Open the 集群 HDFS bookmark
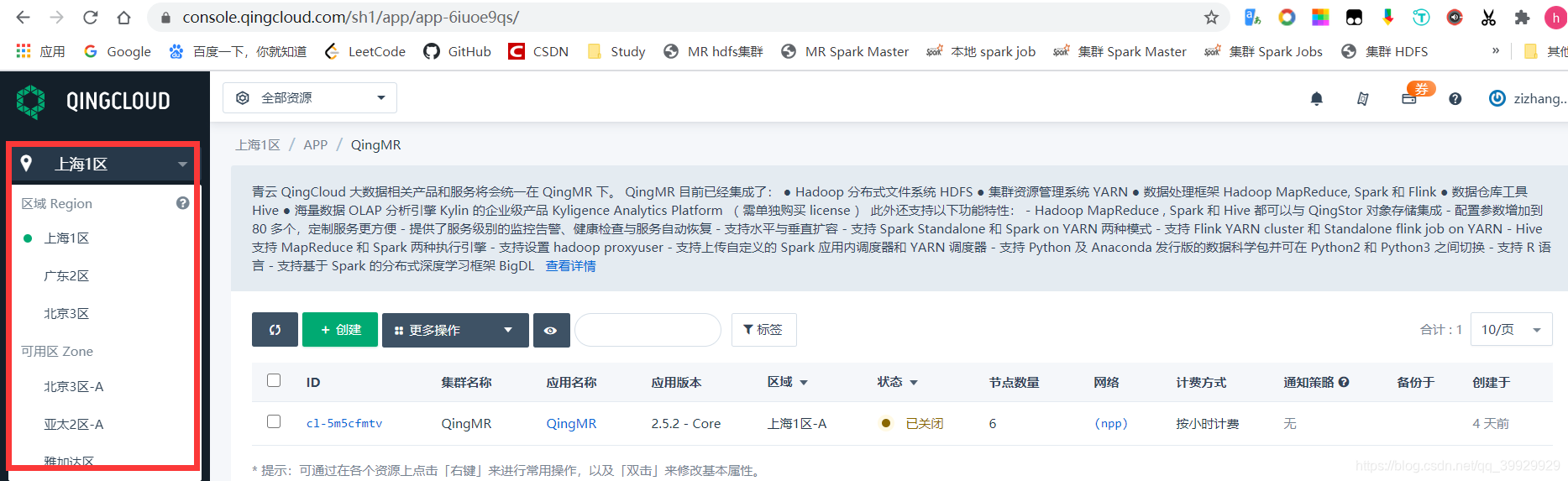Viewport: 1568px width, 481px height. click(1385, 51)
